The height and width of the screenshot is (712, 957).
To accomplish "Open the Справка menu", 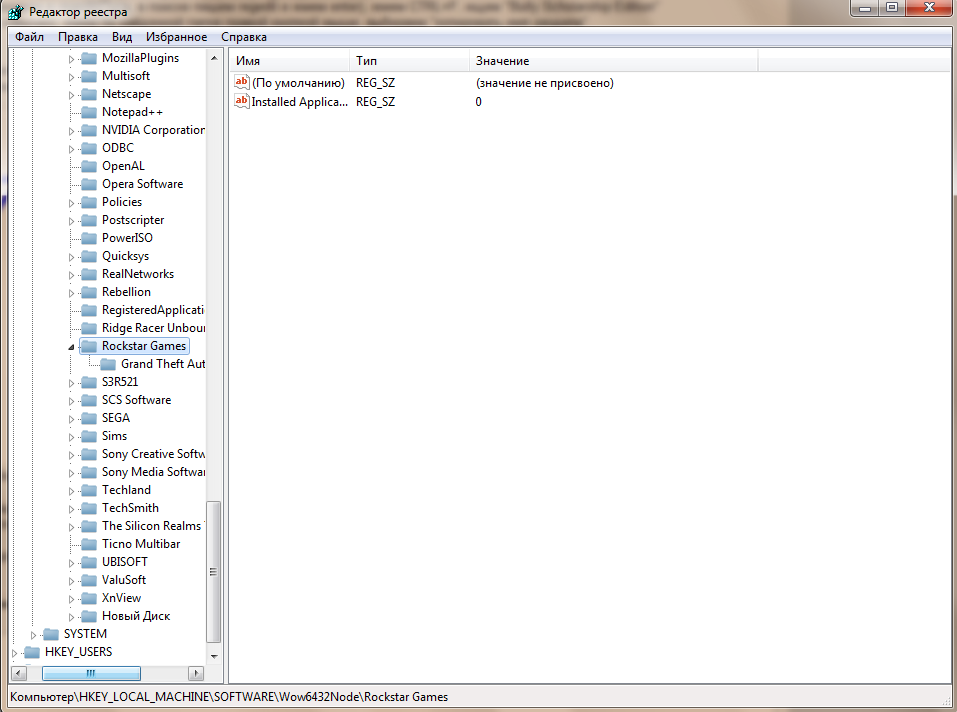I will tap(244, 37).
